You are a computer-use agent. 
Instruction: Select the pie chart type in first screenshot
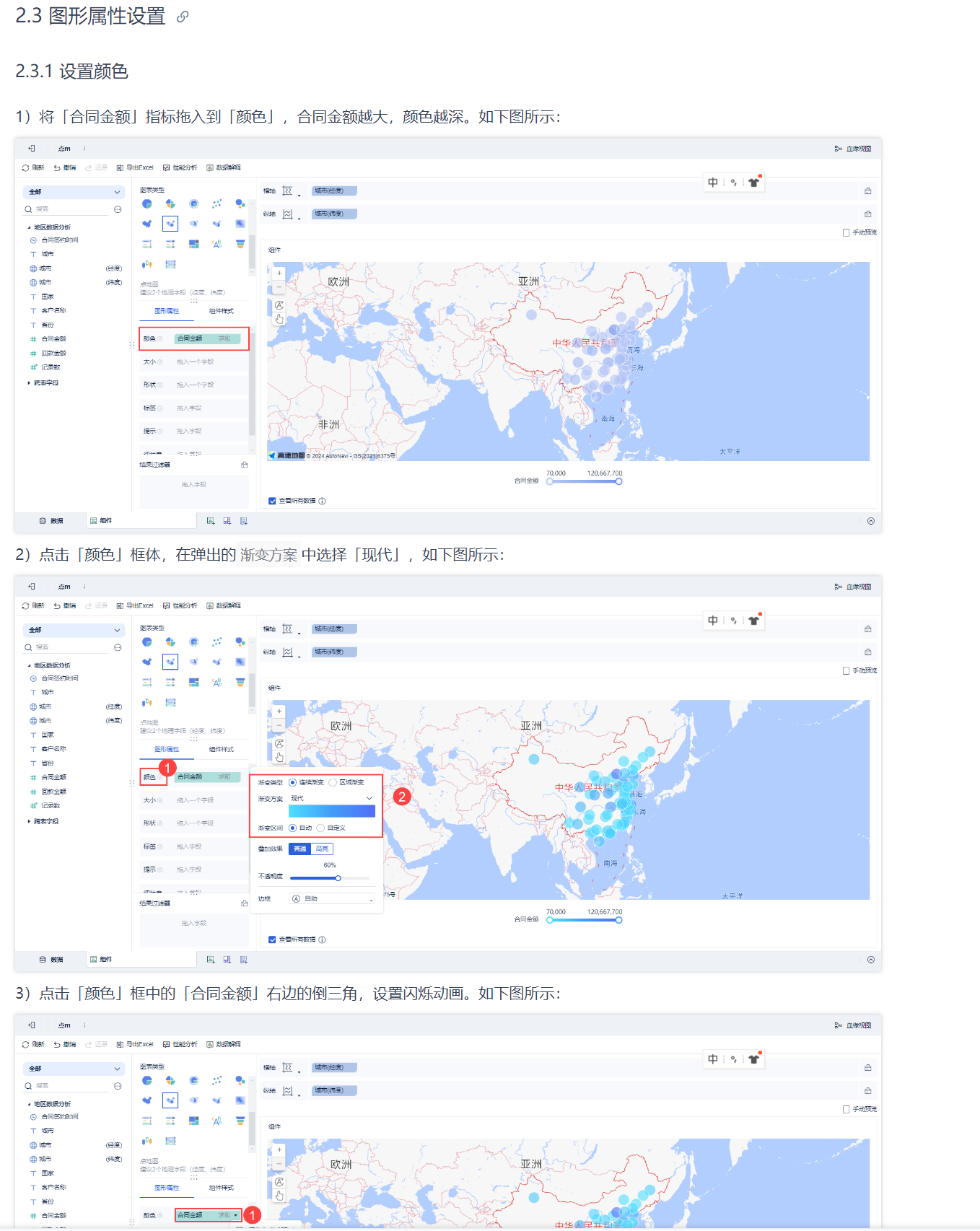[x=147, y=204]
